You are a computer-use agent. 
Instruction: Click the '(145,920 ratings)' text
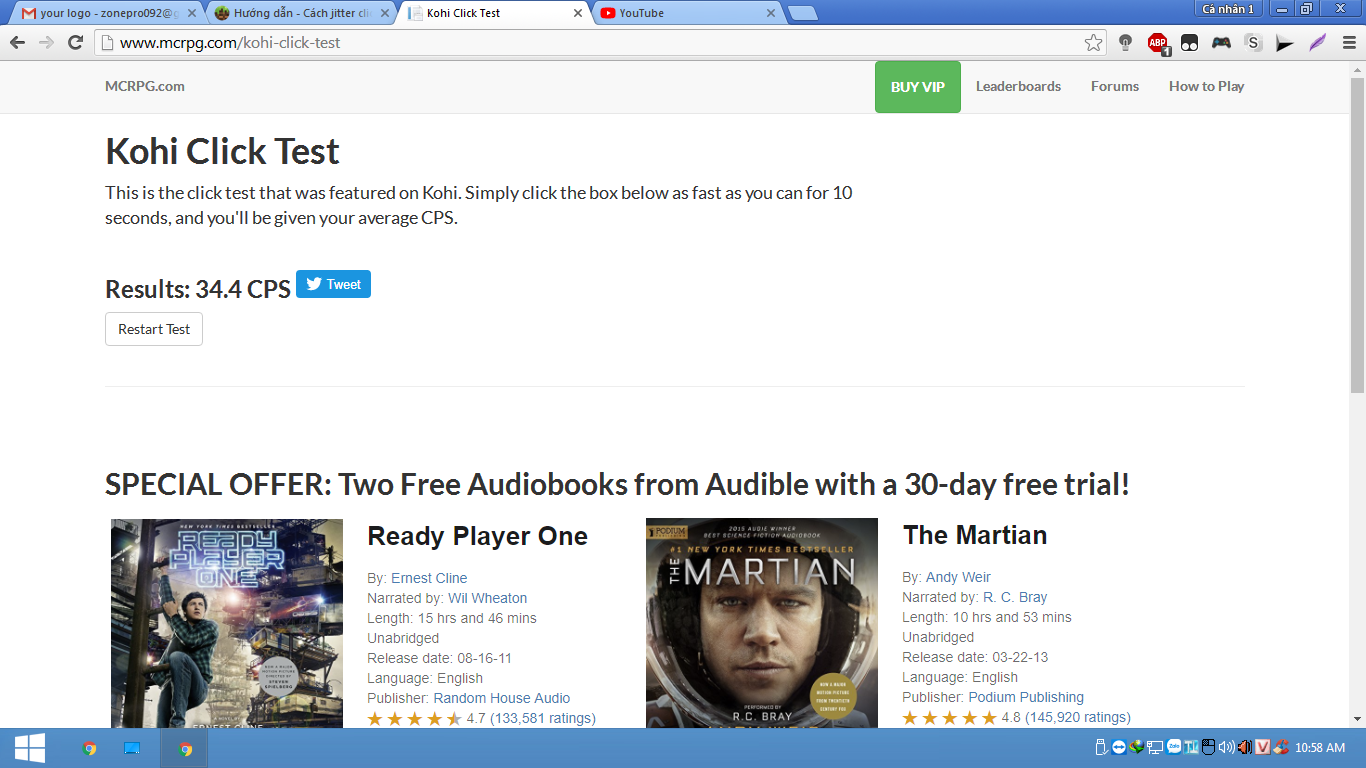(x=1078, y=717)
